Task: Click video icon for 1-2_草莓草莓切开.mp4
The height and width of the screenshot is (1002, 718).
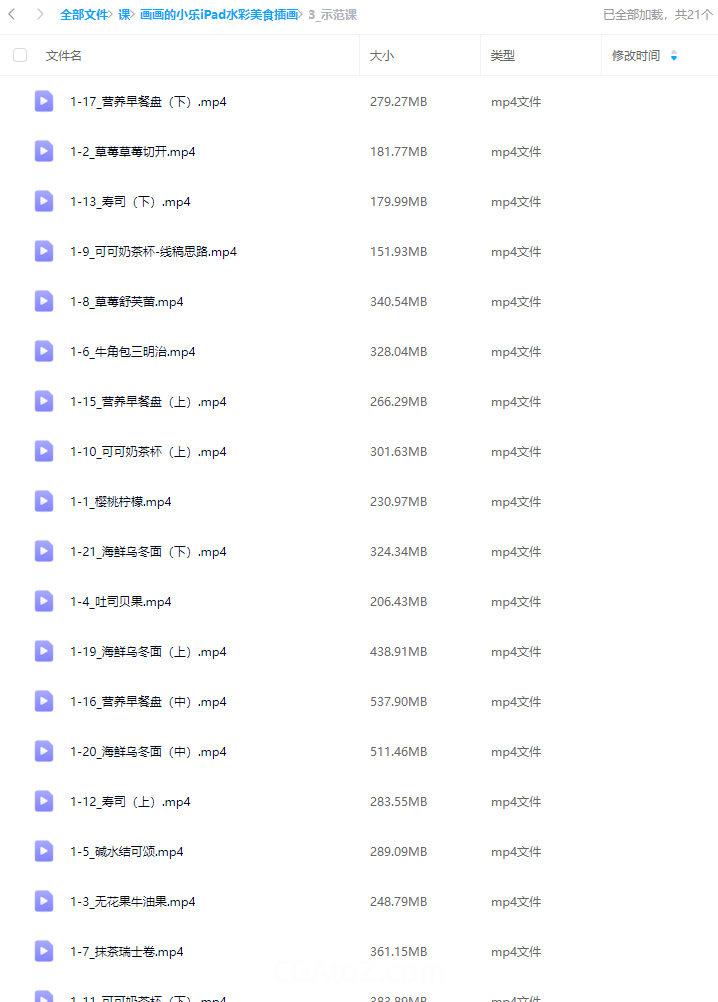Action: coord(43,151)
